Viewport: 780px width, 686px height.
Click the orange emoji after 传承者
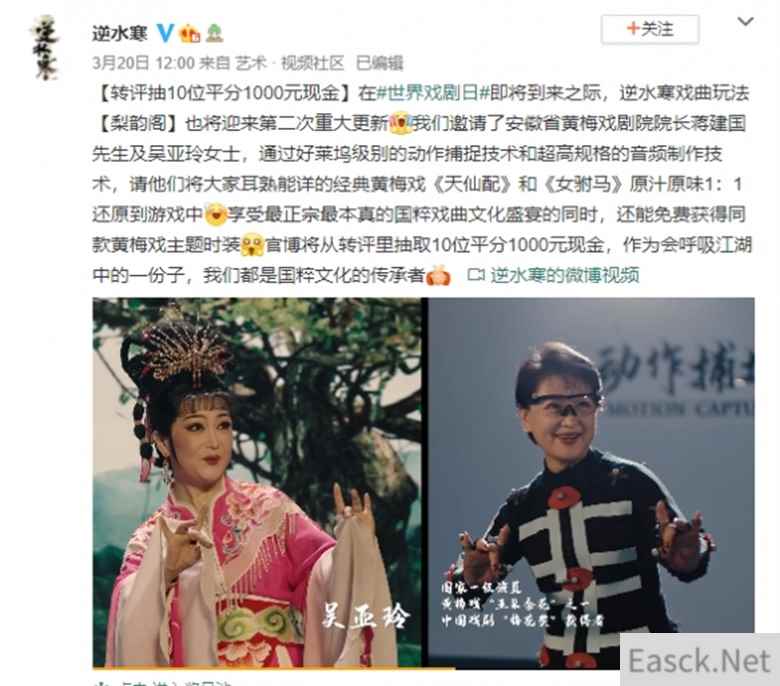(438, 275)
